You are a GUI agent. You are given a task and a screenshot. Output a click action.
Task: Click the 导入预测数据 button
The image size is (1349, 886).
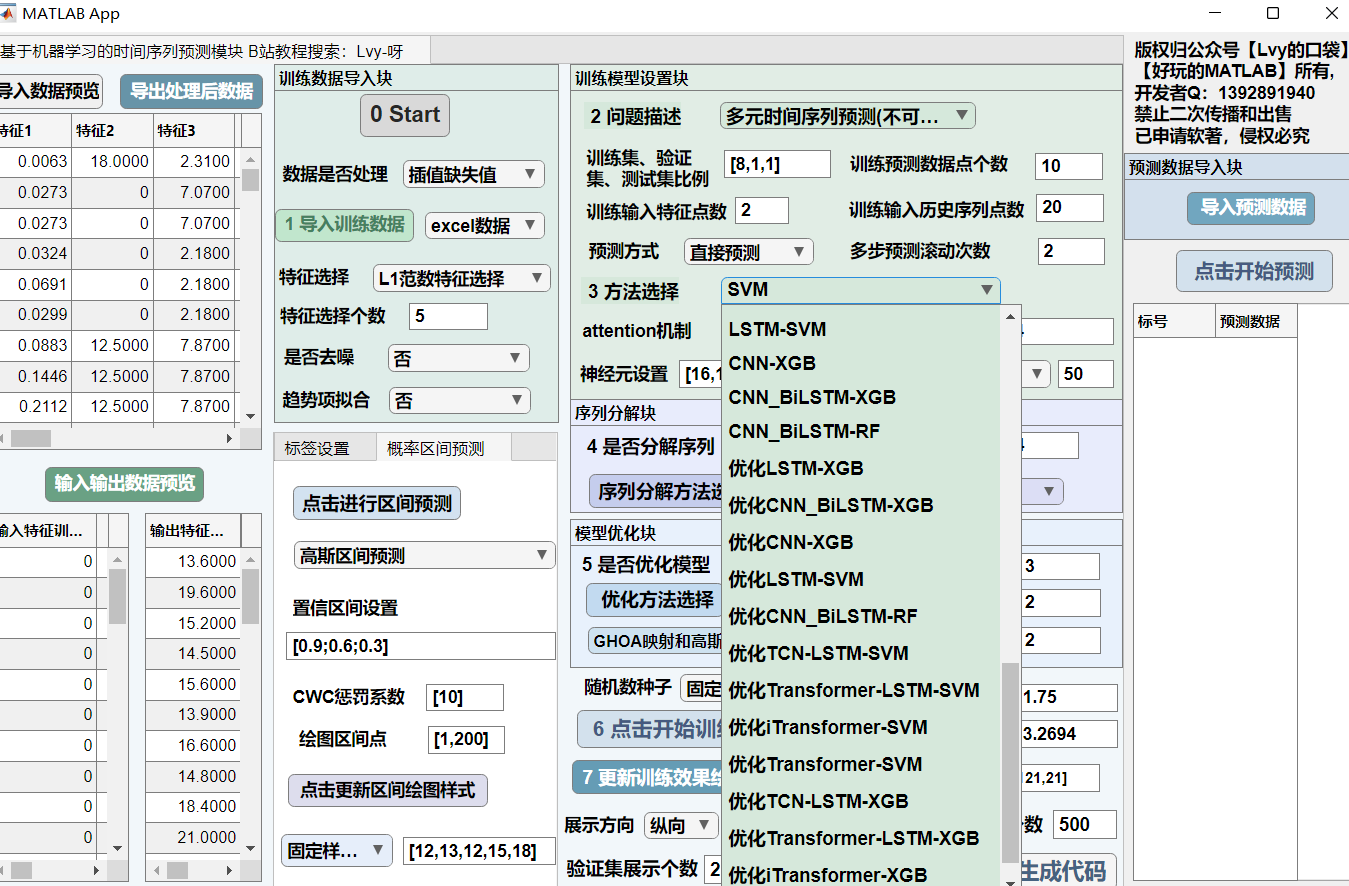click(x=1253, y=208)
